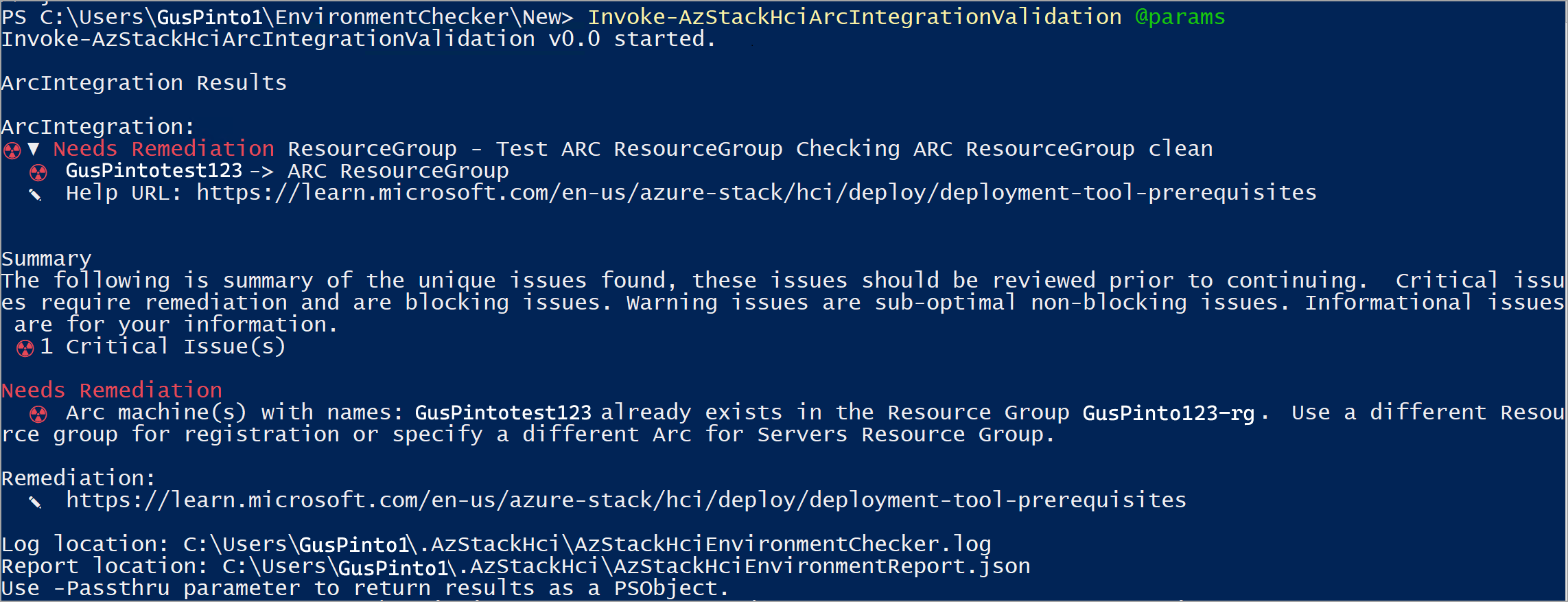Click the red Needs Remediation section heading
Screen dimensions: 1568x602
pyautogui.click(x=112, y=390)
